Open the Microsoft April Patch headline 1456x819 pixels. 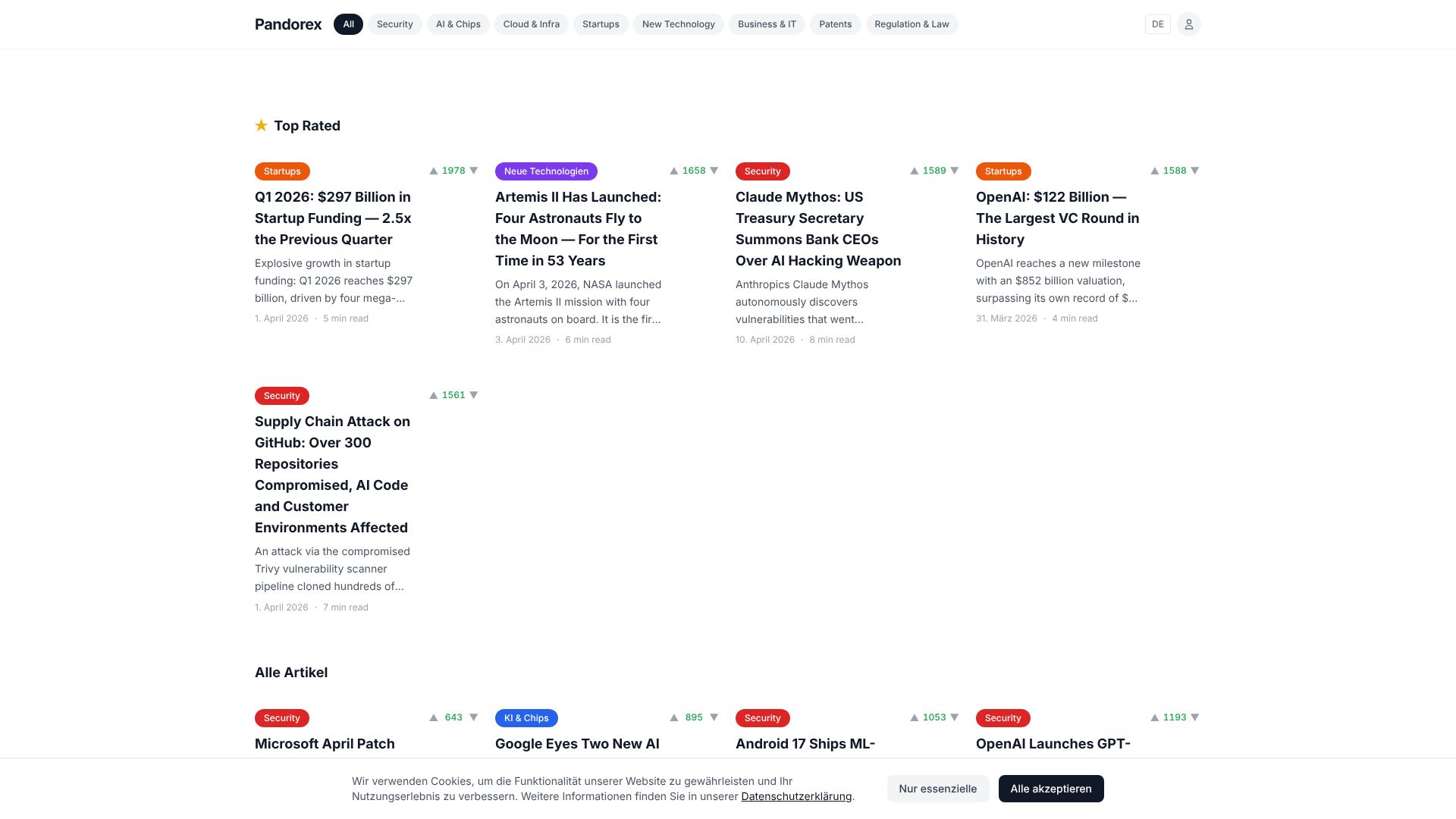pos(325,744)
